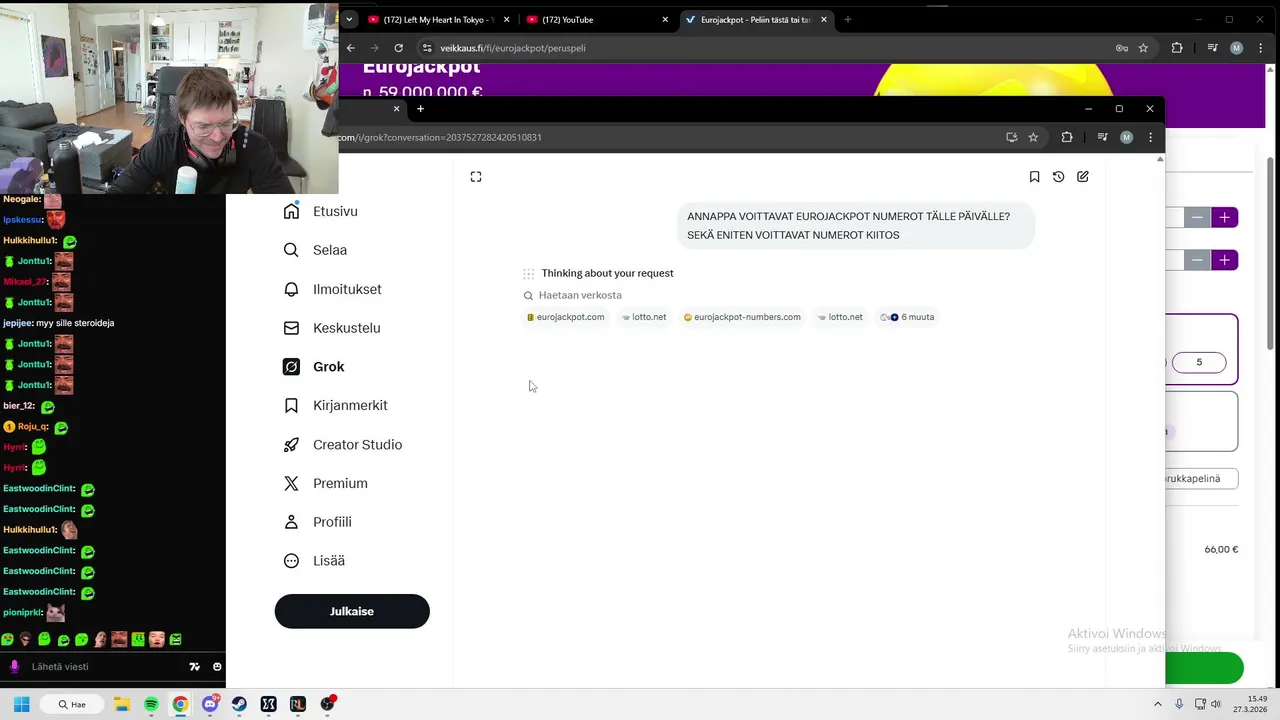This screenshot has height=720, width=1280.
Task: Select the 5 option pill on veikkaus
Action: (x=1199, y=362)
